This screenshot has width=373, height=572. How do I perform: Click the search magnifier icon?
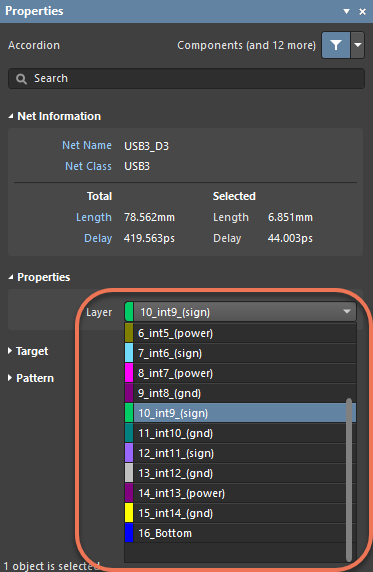click(x=22, y=79)
